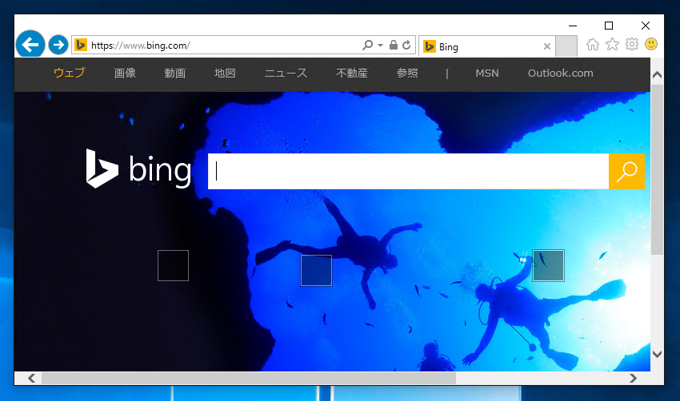Click the right hotspot square near the fish
This screenshot has height=401, width=680.
point(549,265)
